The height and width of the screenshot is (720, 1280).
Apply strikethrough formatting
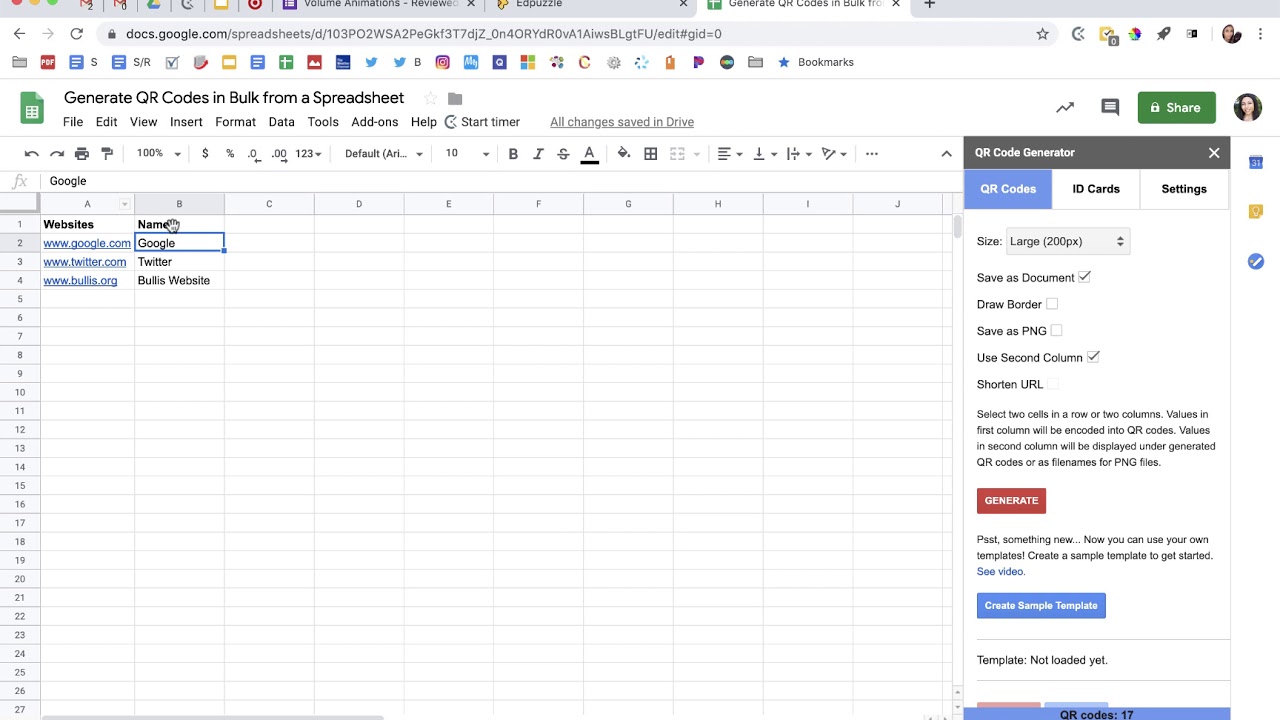[563, 154]
